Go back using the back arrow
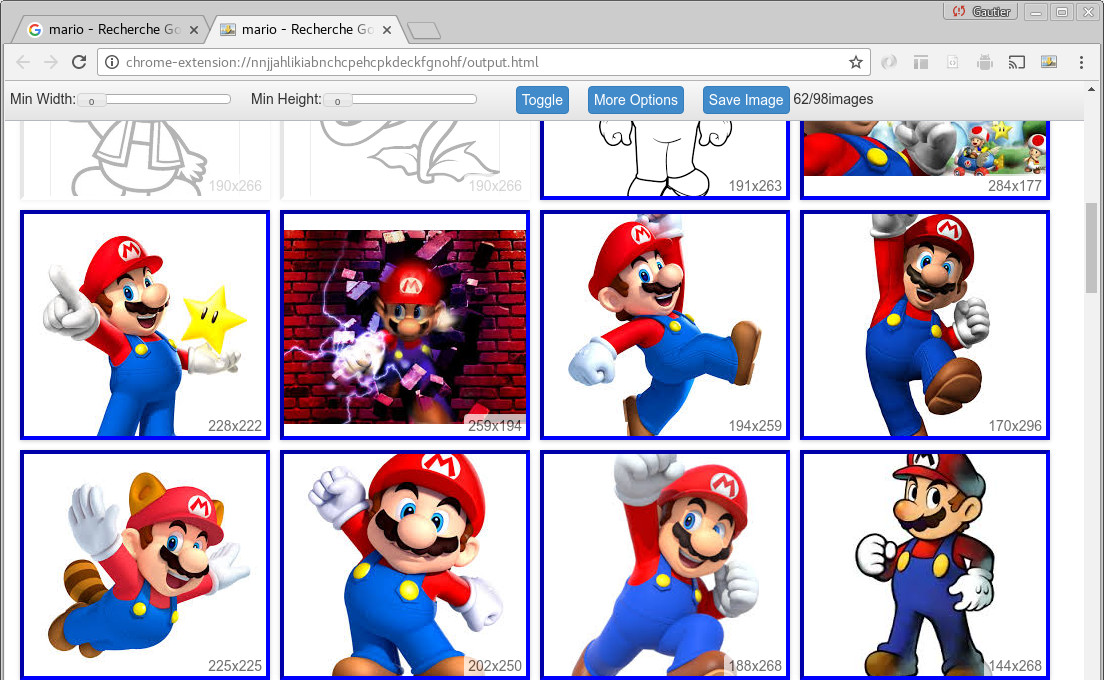1104x680 pixels. tap(23, 62)
